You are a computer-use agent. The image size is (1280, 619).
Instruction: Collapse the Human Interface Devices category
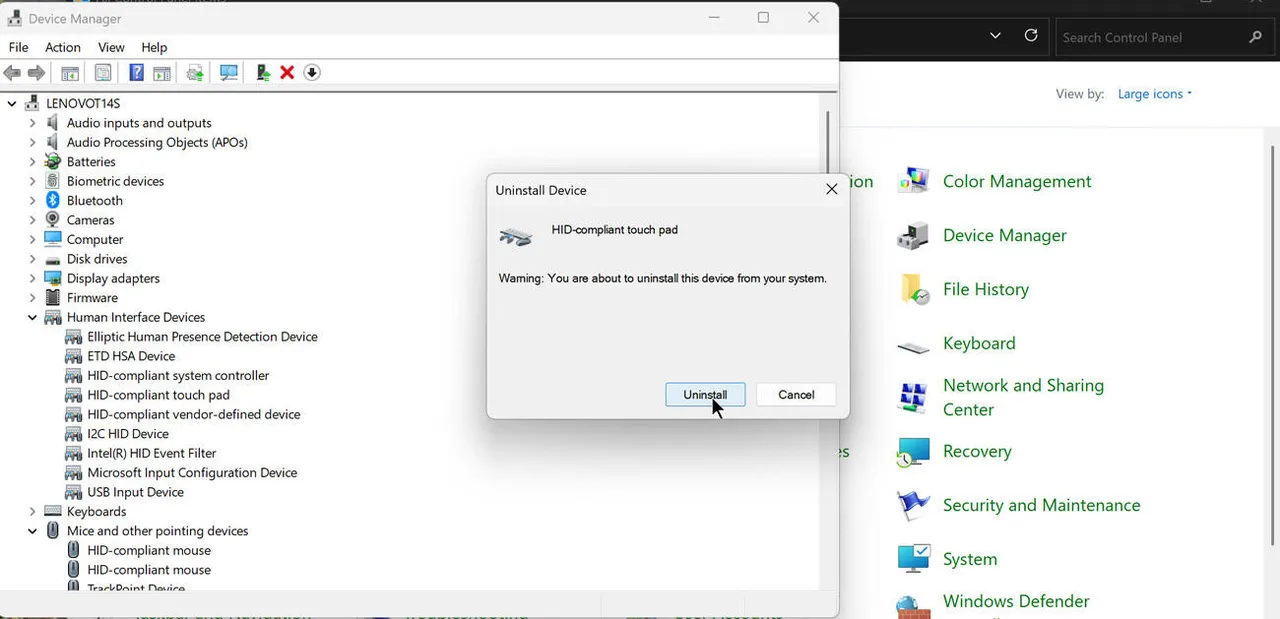point(32,317)
